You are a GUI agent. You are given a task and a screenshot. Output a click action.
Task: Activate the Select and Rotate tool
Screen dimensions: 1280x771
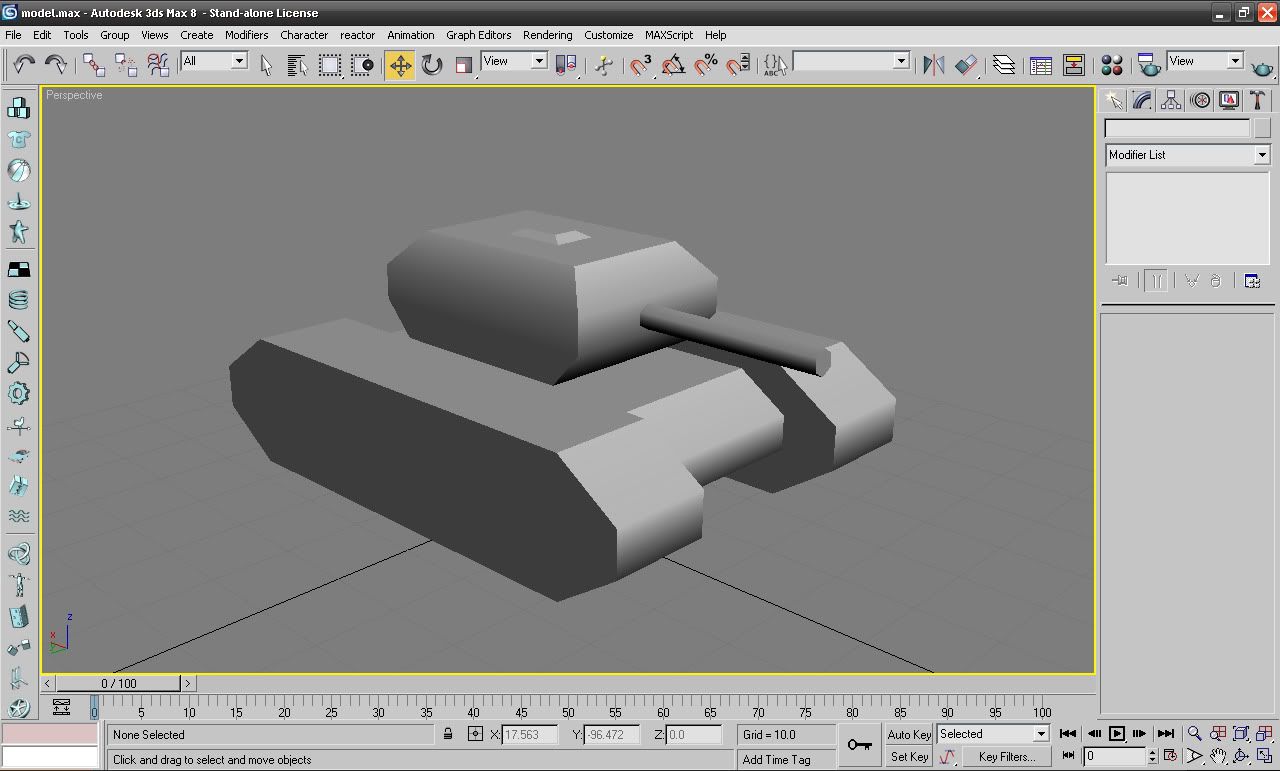432,65
